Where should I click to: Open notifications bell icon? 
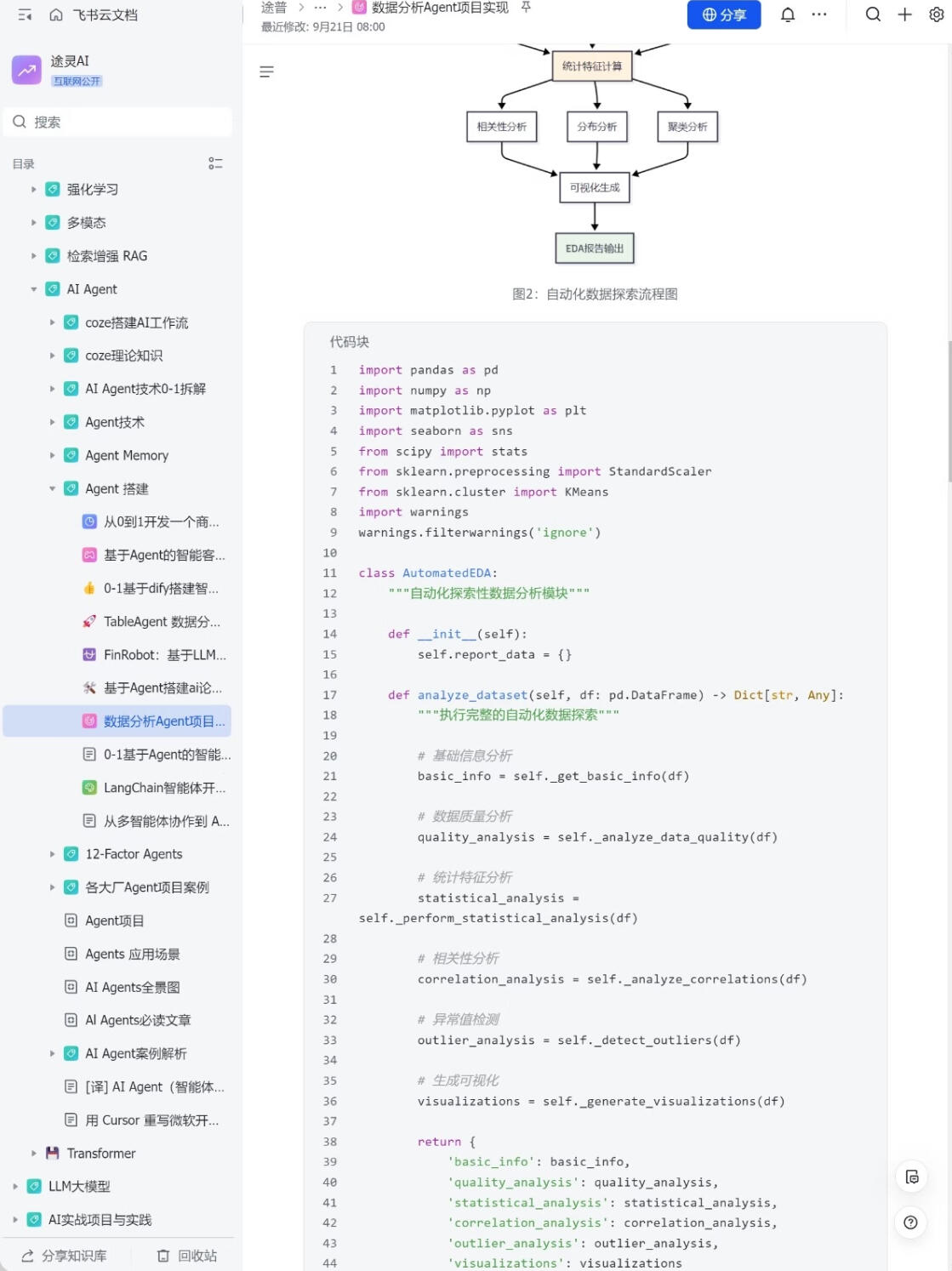(788, 14)
